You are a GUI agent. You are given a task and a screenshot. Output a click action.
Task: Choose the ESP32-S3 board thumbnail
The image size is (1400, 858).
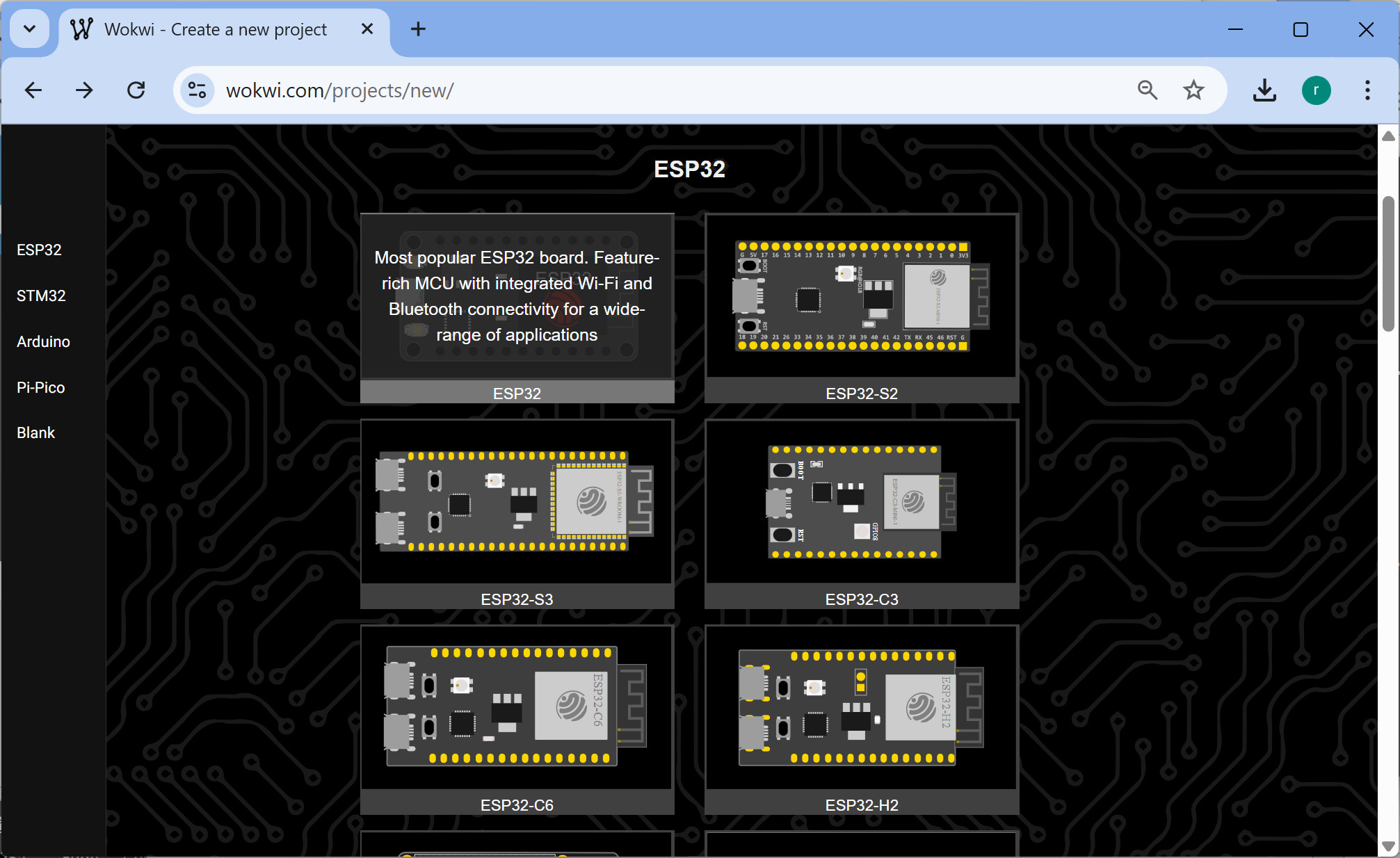[x=517, y=502]
